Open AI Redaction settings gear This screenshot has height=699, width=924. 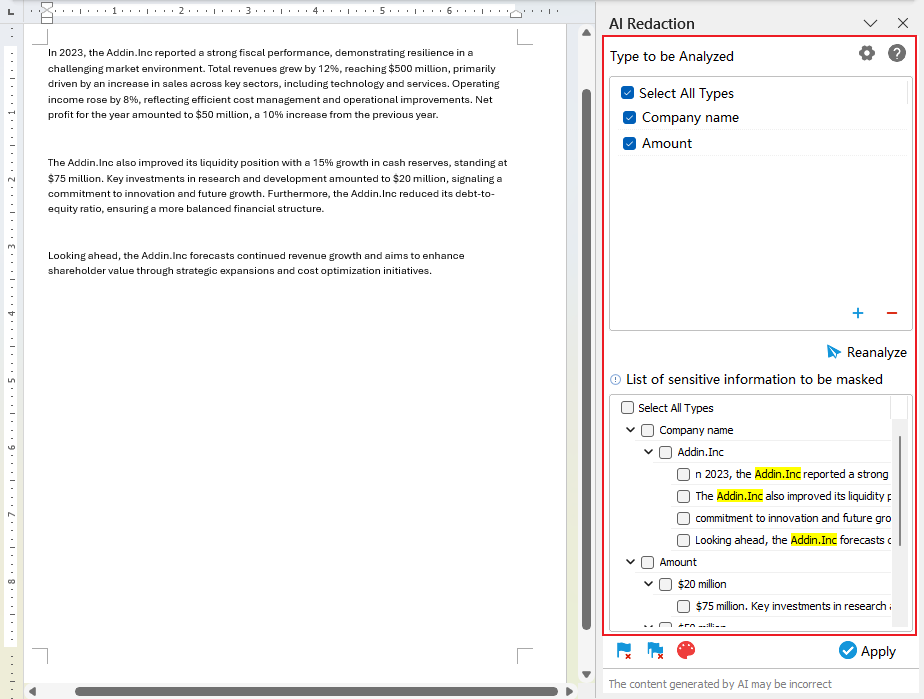click(866, 53)
